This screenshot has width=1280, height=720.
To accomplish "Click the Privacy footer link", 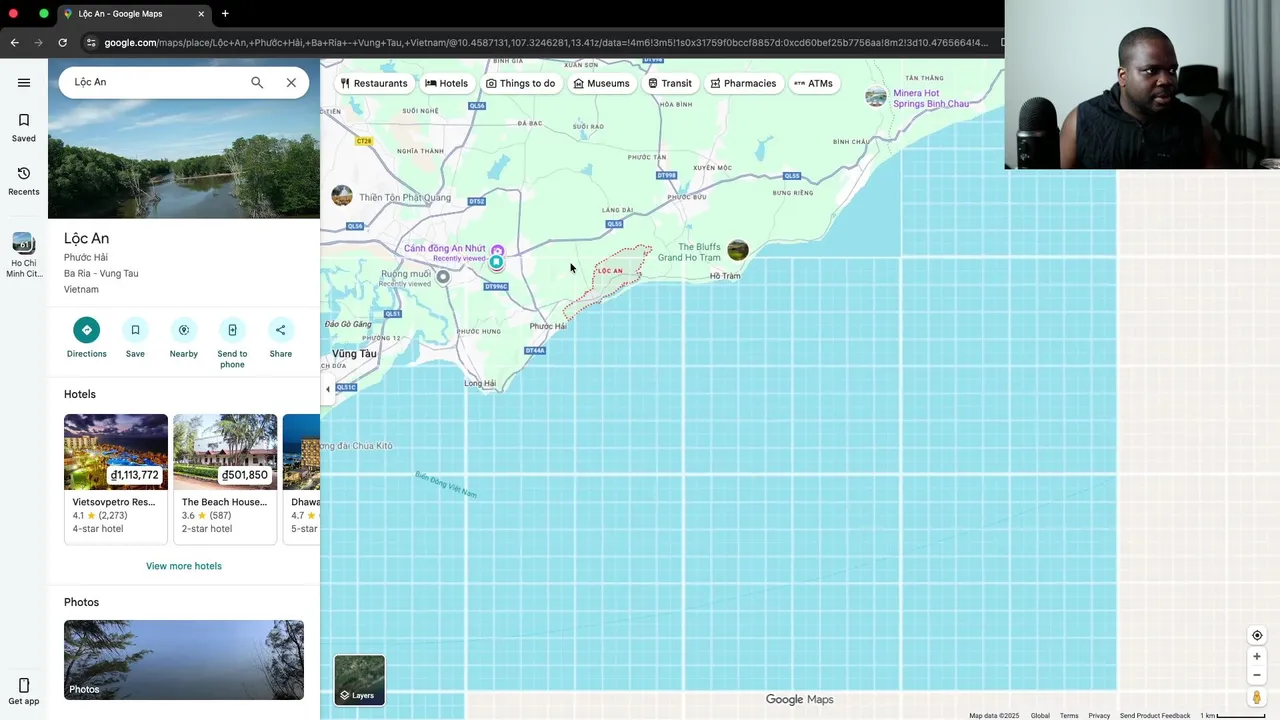I will [x=1099, y=715].
